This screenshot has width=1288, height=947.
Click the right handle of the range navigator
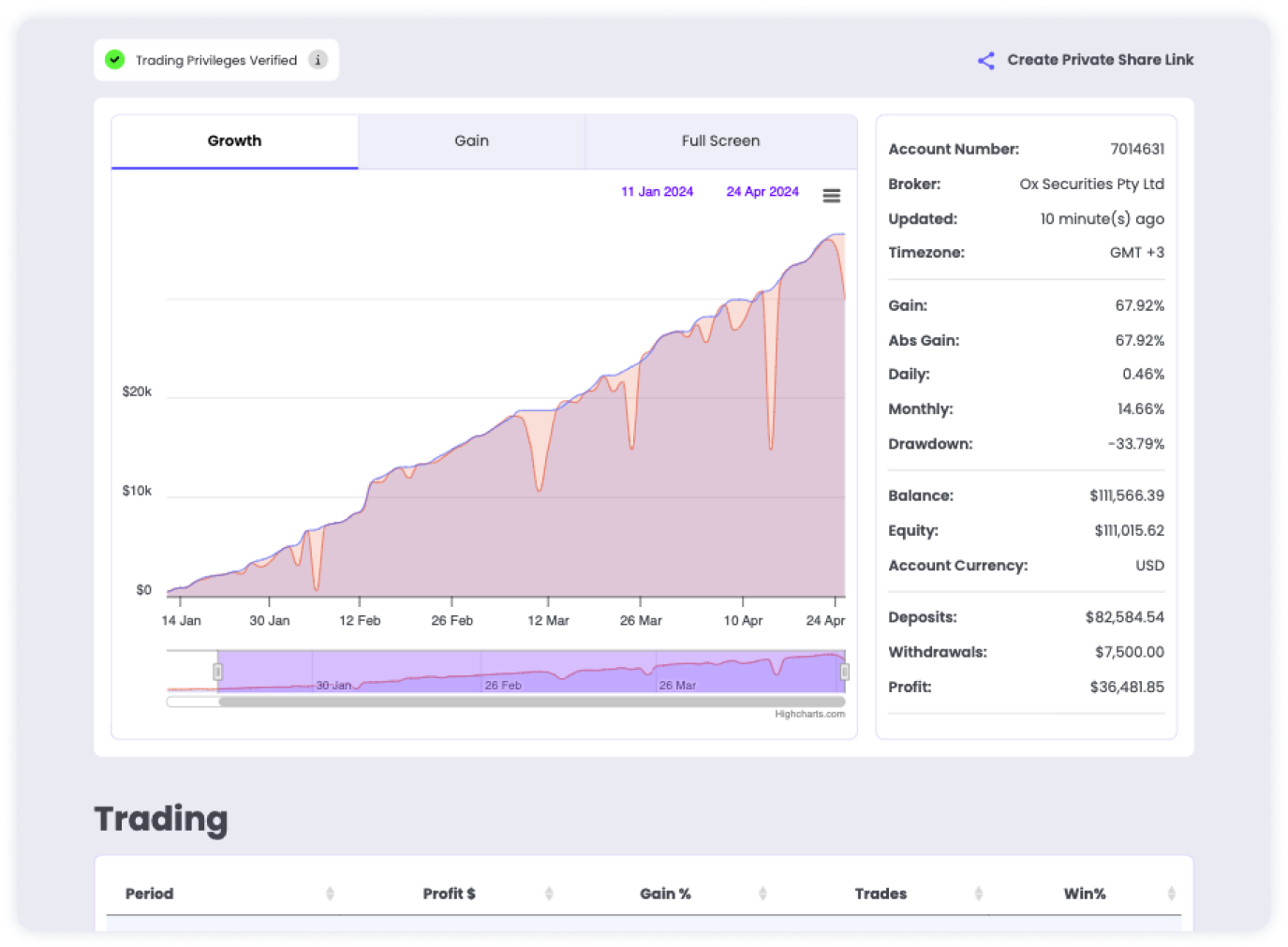(844, 671)
